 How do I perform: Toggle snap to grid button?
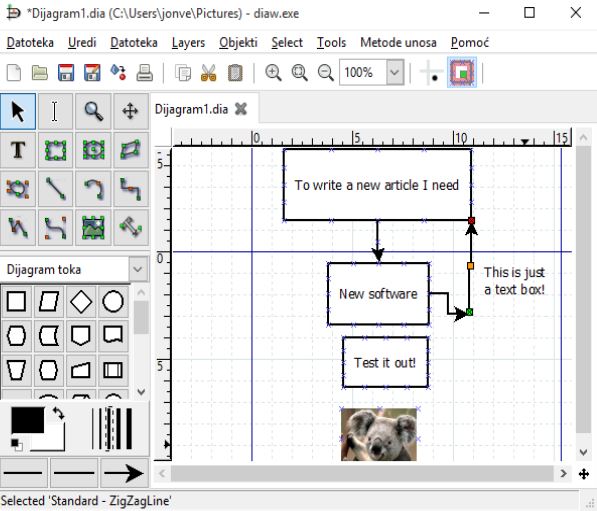point(431,72)
